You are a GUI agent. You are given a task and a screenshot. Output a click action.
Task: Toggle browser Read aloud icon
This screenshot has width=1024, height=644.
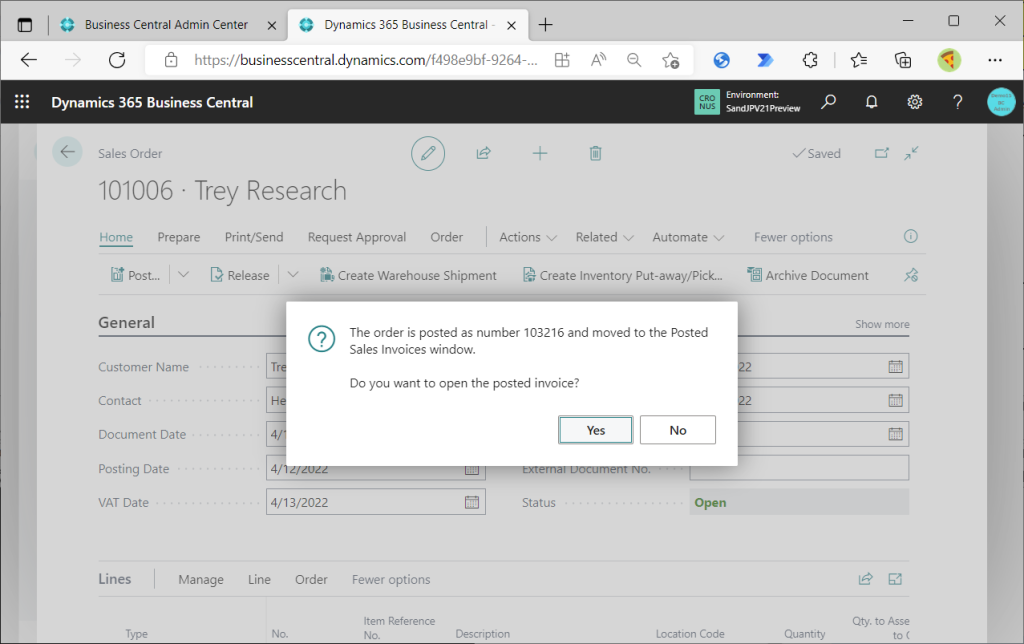(598, 60)
